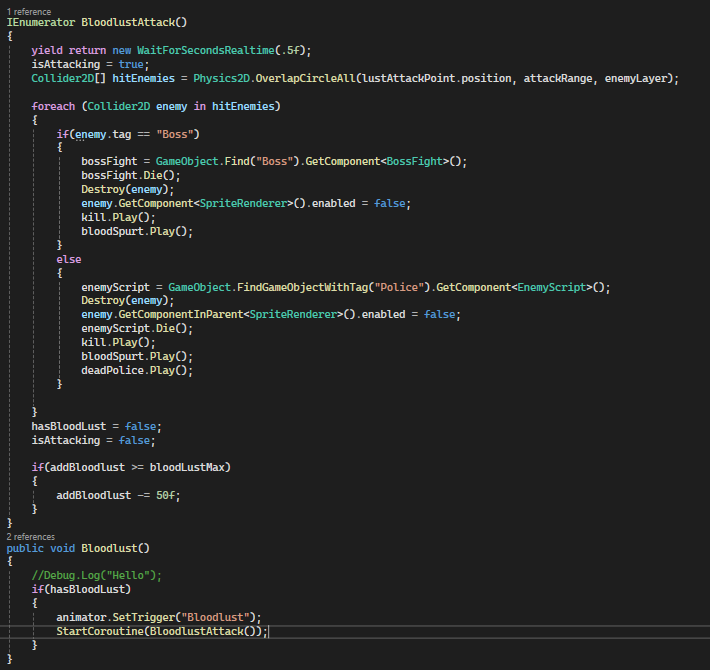Click the commented Debug.Log line
The width and height of the screenshot is (710, 670).
pyautogui.click(x=96, y=575)
